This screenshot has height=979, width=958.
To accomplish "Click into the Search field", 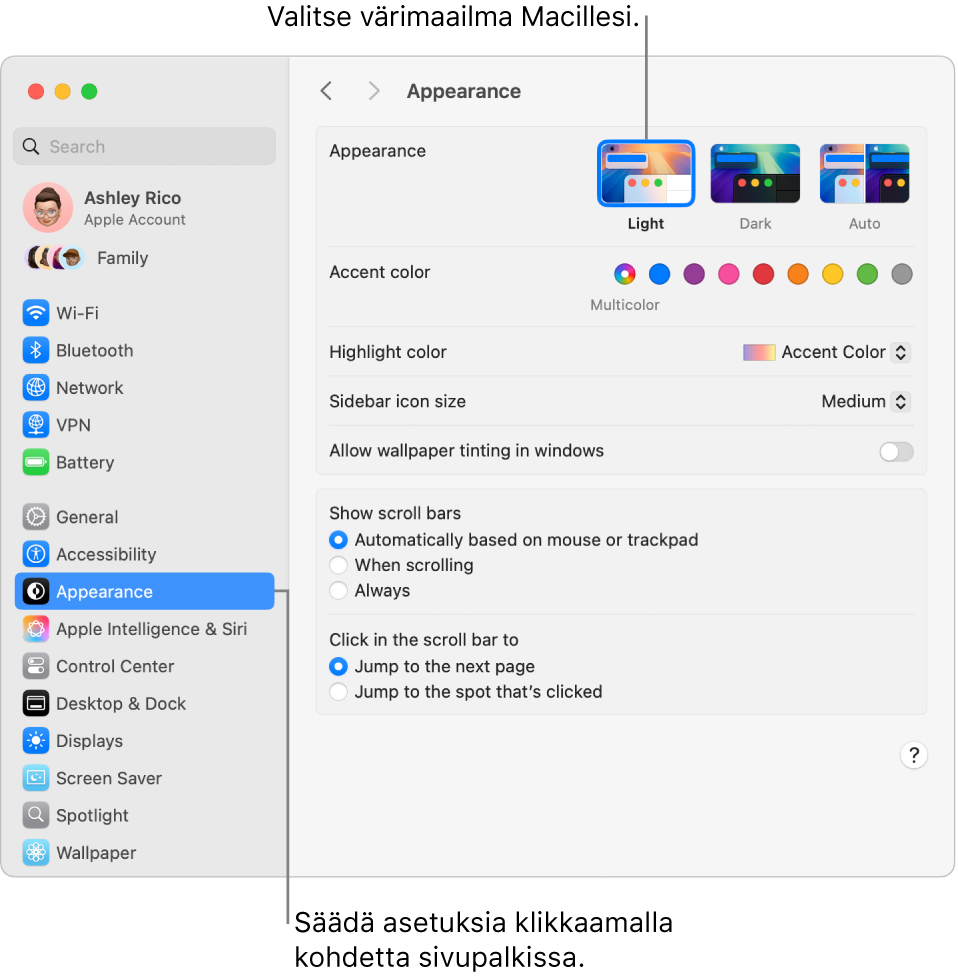I will click(x=145, y=147).
